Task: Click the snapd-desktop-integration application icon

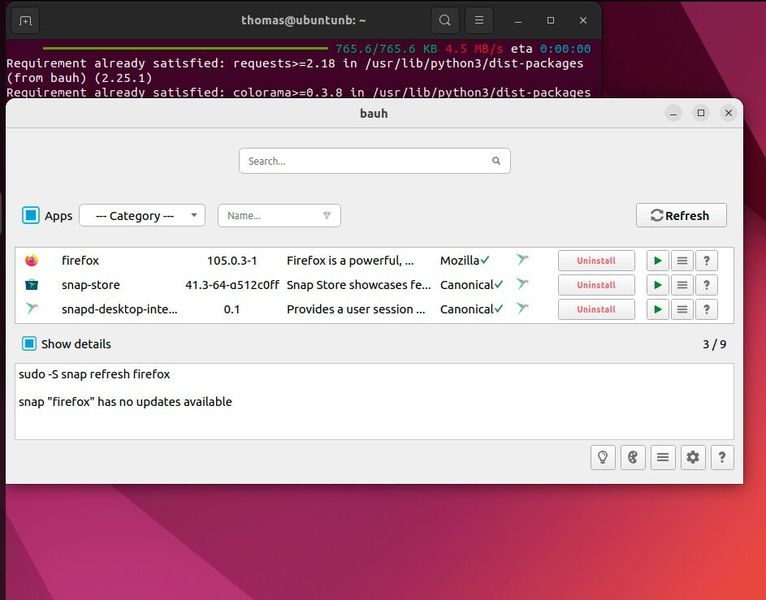Action: [x=32, y=308]
